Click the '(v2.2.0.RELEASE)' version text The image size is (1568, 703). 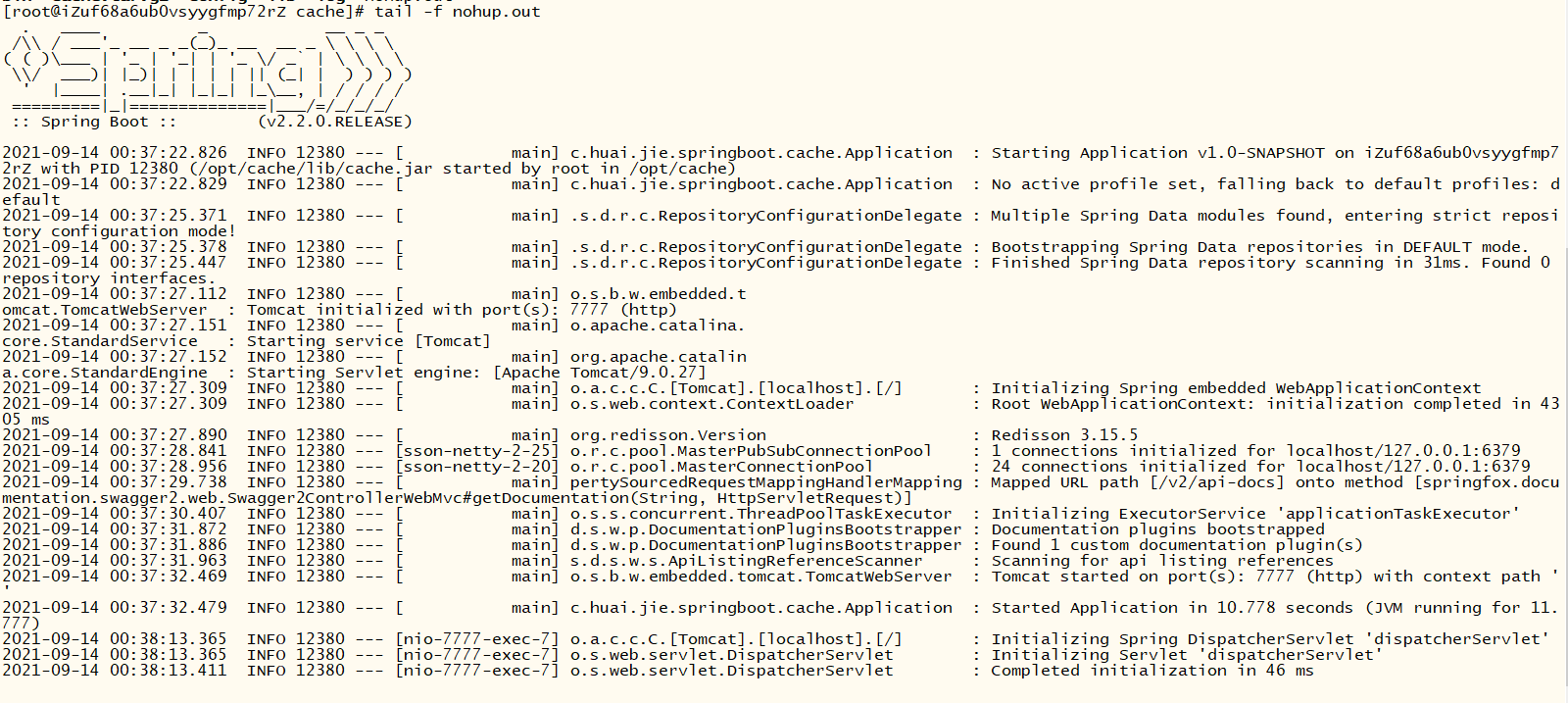point(335,122)
